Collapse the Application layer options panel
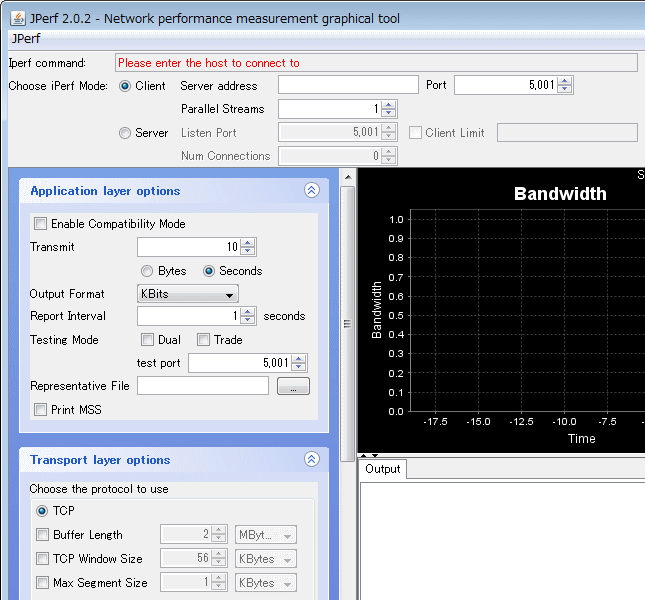Screen dimensions: 645x600 coord(311,190)
